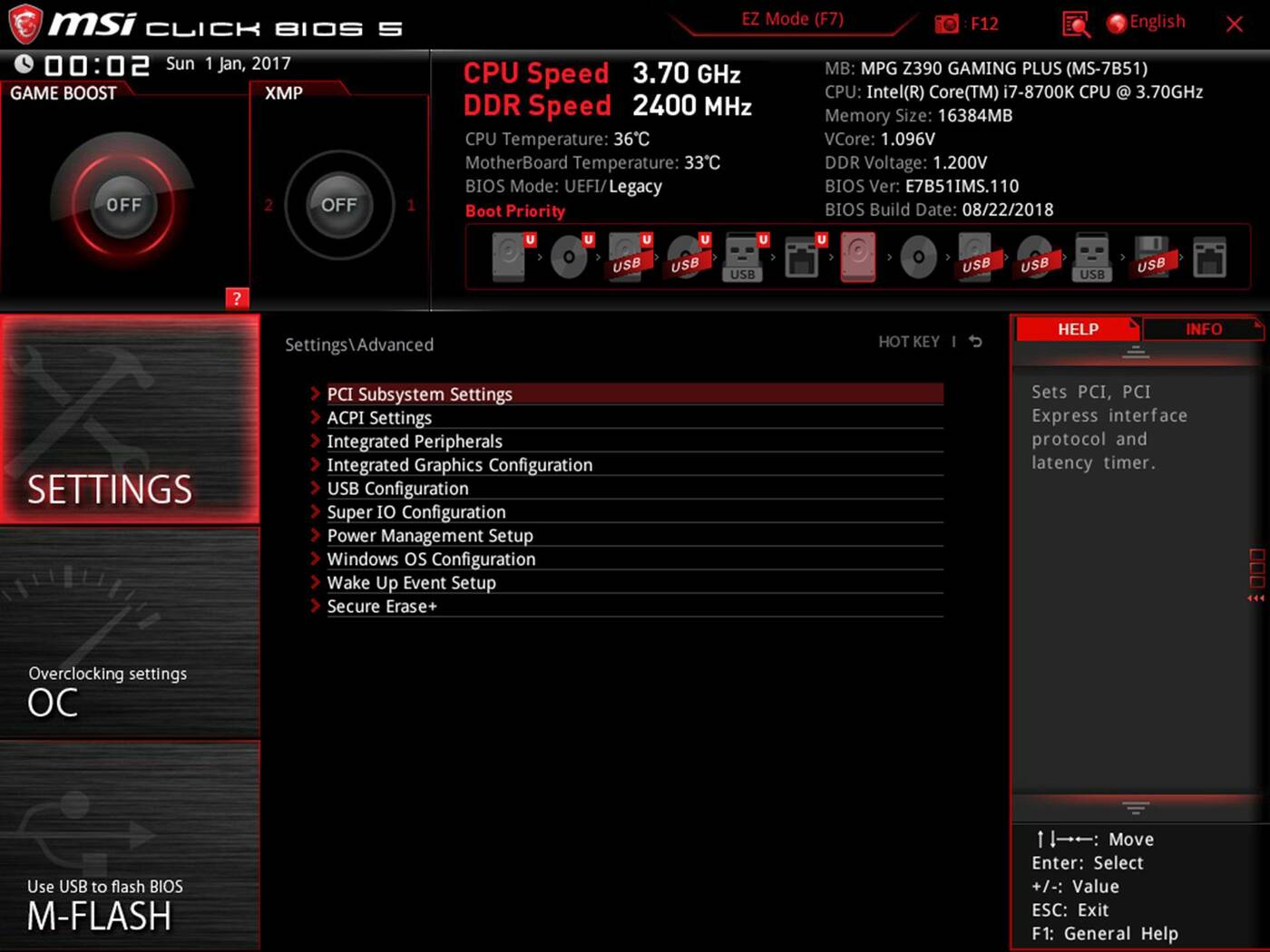Open the Wake Up Event Setup submenu
1270x952 pixels.
[411, 583]
